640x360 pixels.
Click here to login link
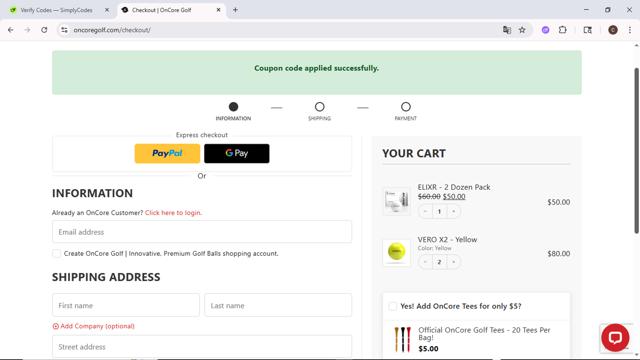173,213
